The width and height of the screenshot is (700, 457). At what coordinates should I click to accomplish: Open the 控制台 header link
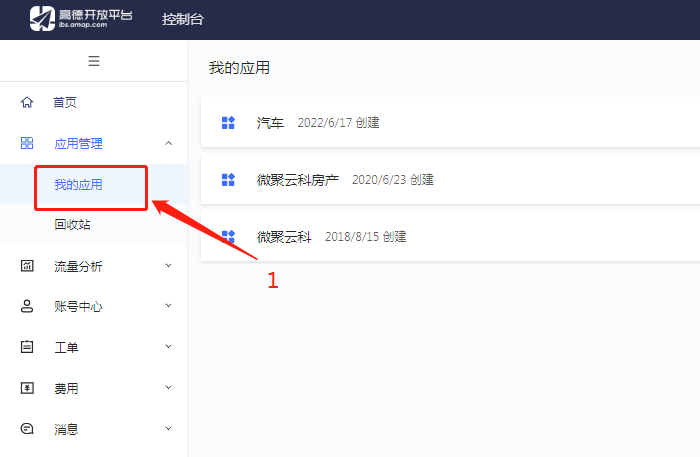[x=183, y=19]
